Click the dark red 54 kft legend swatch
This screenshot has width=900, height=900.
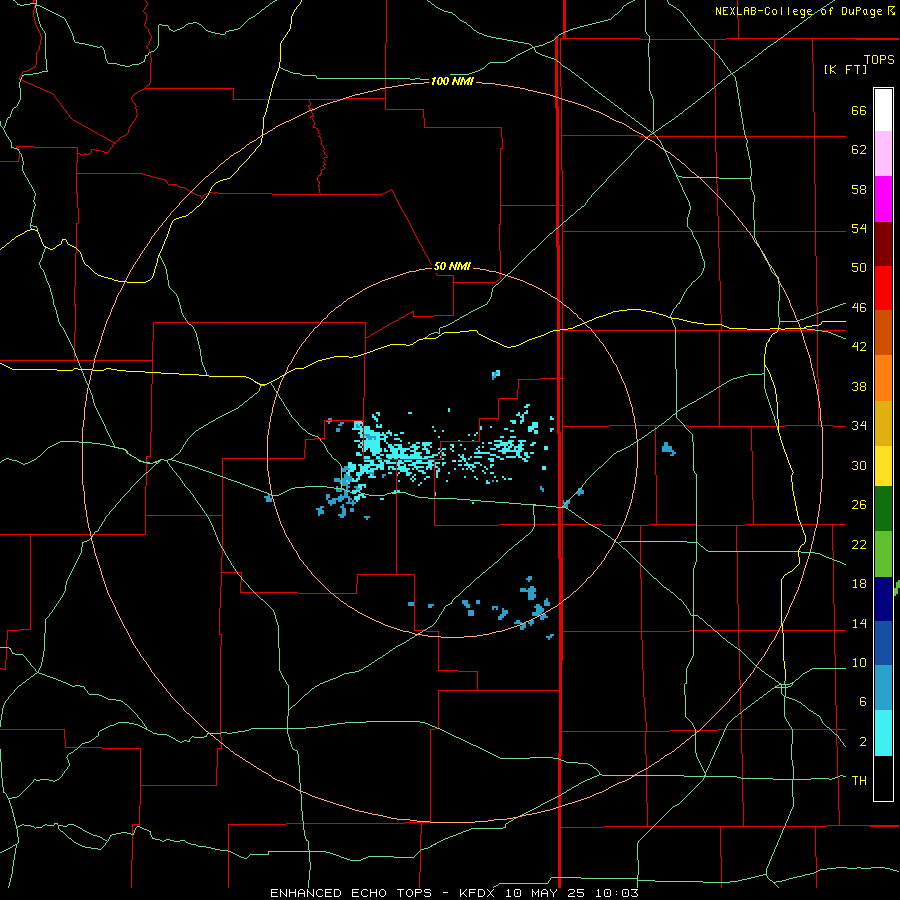pyautogui.click(x=883, y=243)
